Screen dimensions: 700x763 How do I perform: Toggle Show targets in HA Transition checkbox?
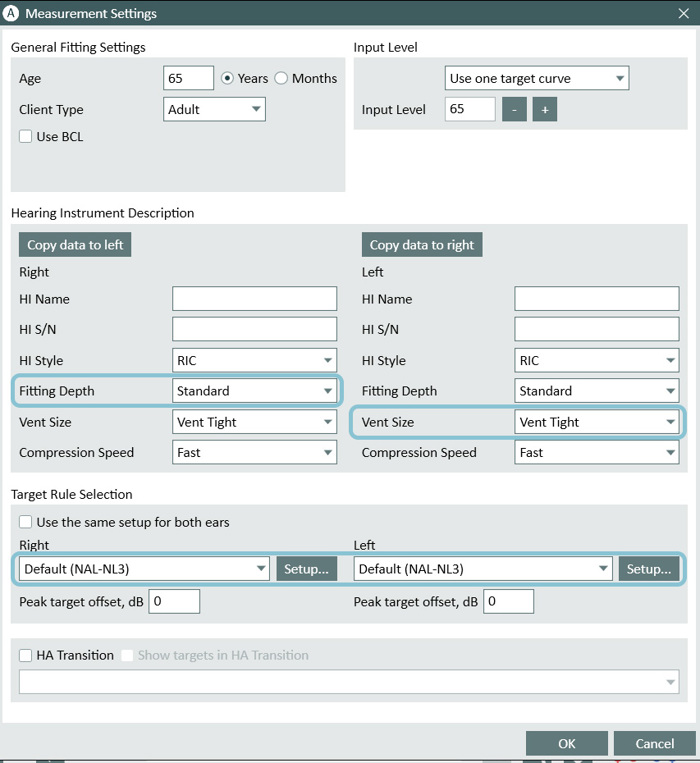pos(127,655)
